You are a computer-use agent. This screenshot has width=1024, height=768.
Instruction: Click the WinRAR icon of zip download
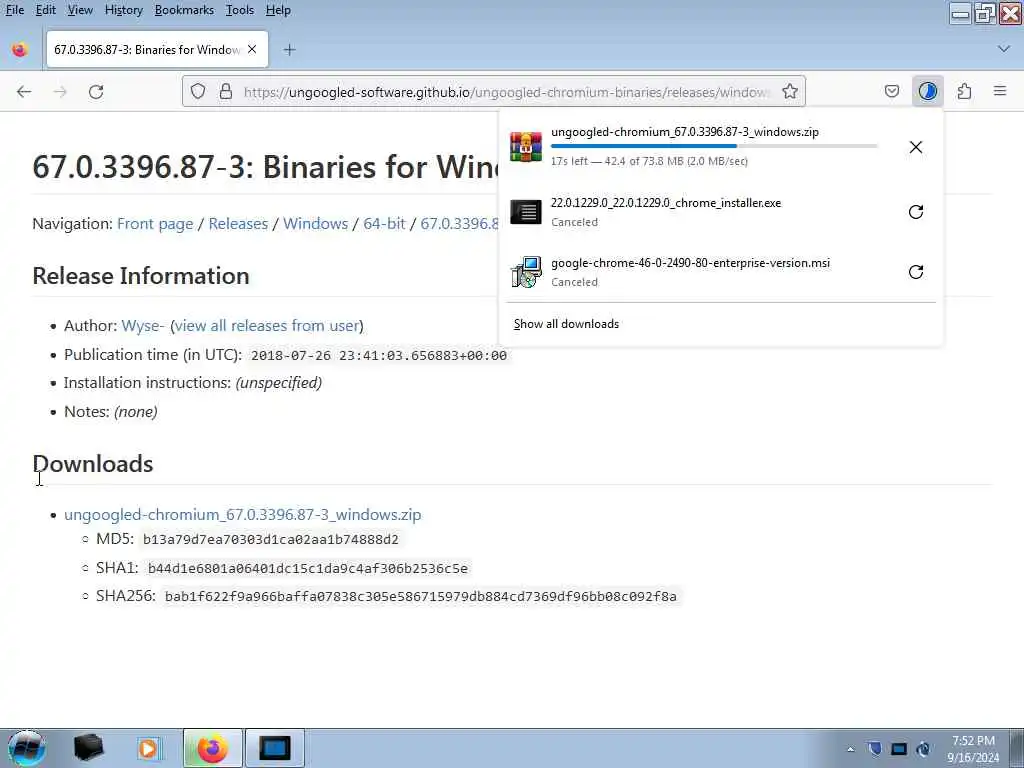(526, 147)
